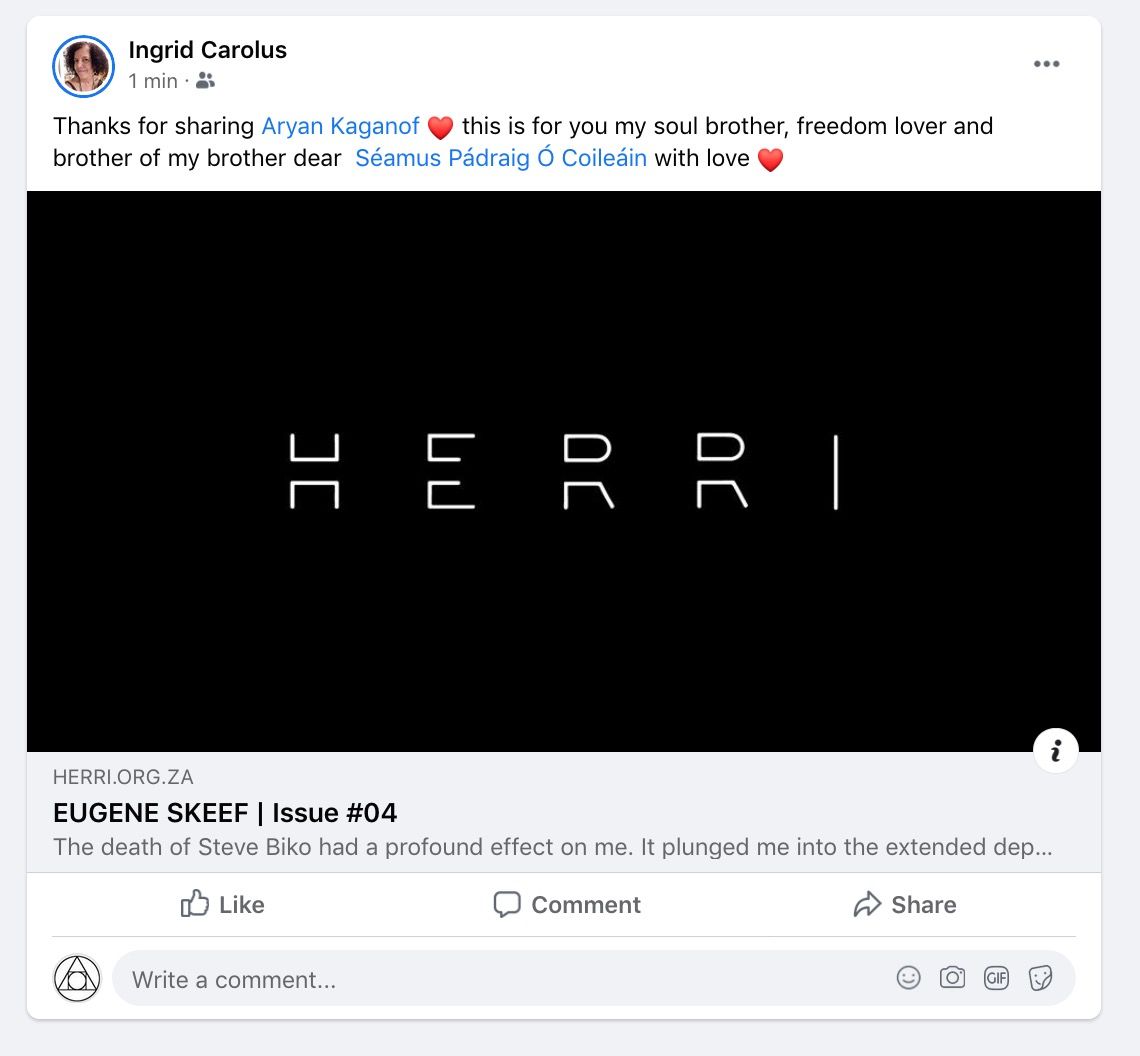Visit Aryan Kaganof tagged profile

340,126
